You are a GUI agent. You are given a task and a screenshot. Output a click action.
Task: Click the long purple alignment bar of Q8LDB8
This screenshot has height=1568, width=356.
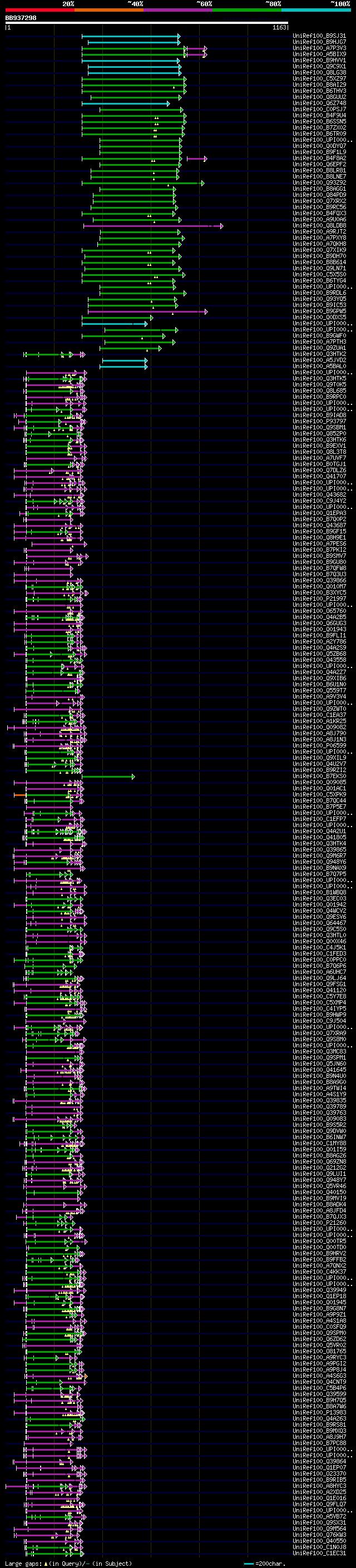tap(153, 226)
